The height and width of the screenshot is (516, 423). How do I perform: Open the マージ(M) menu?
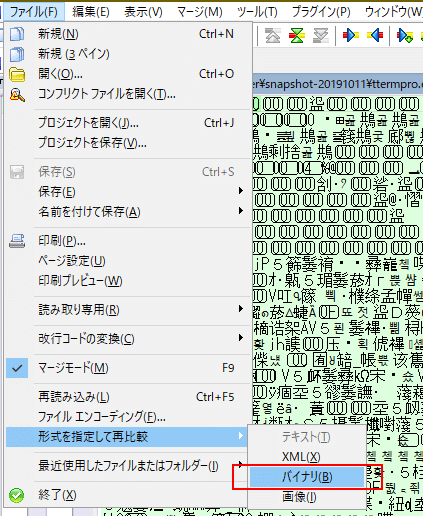[200, 12]
